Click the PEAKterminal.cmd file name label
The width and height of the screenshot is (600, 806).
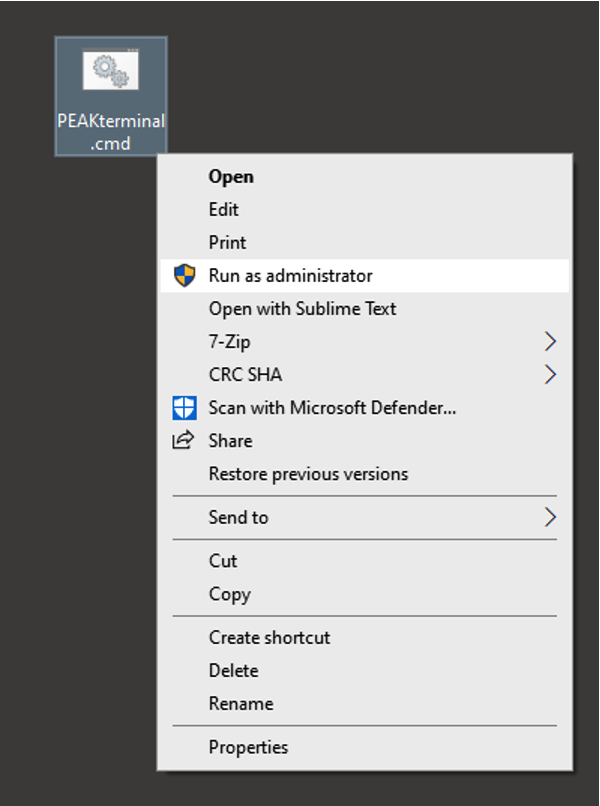(x=111, y=132)
